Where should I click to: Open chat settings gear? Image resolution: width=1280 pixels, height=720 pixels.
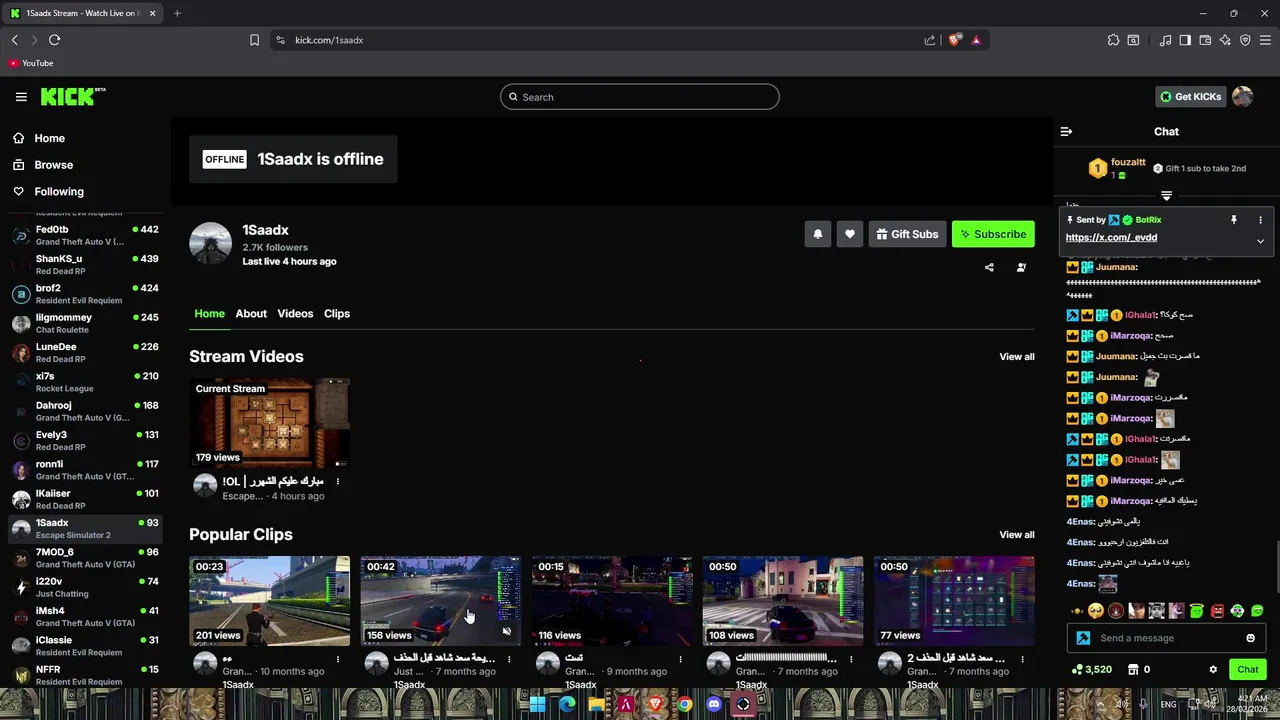(x=1213, y=670)
